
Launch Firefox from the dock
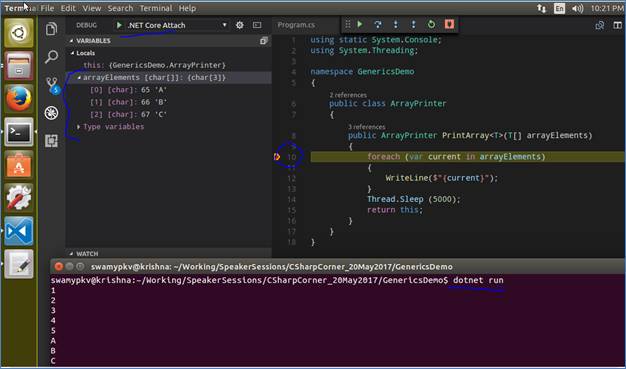pos(18,99)
